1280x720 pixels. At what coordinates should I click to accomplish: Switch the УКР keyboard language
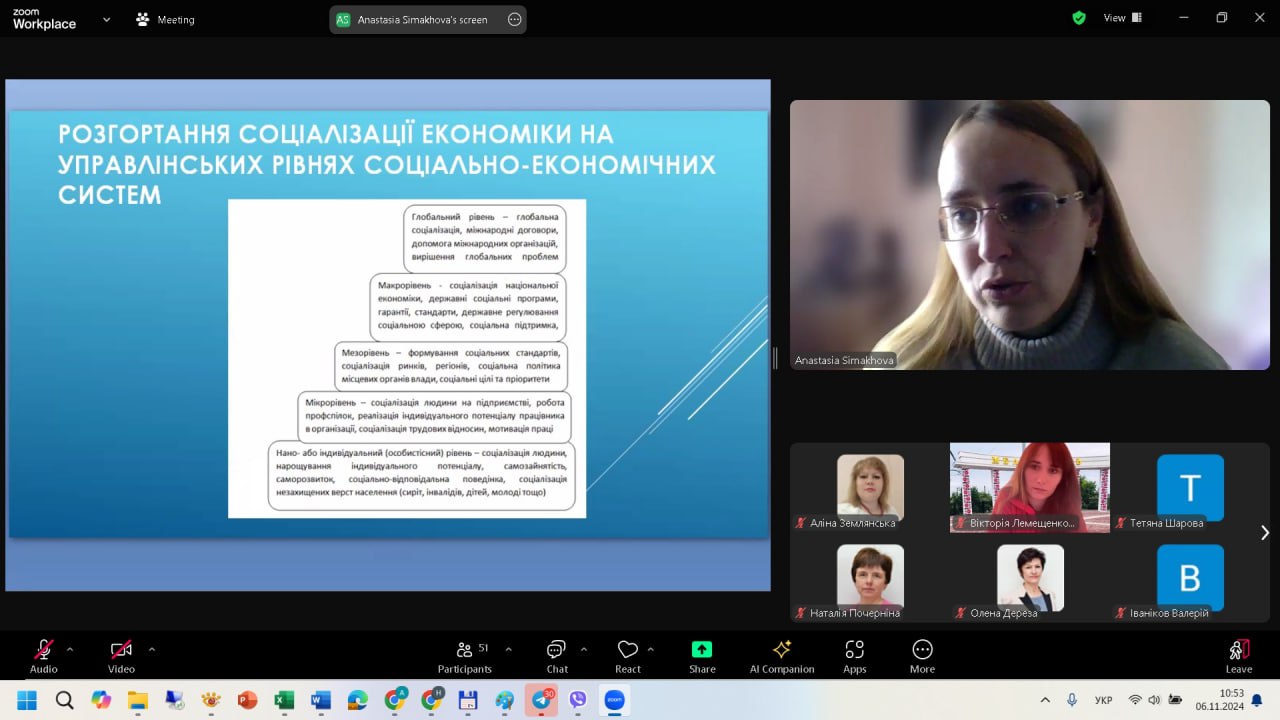click(1104, 700)
